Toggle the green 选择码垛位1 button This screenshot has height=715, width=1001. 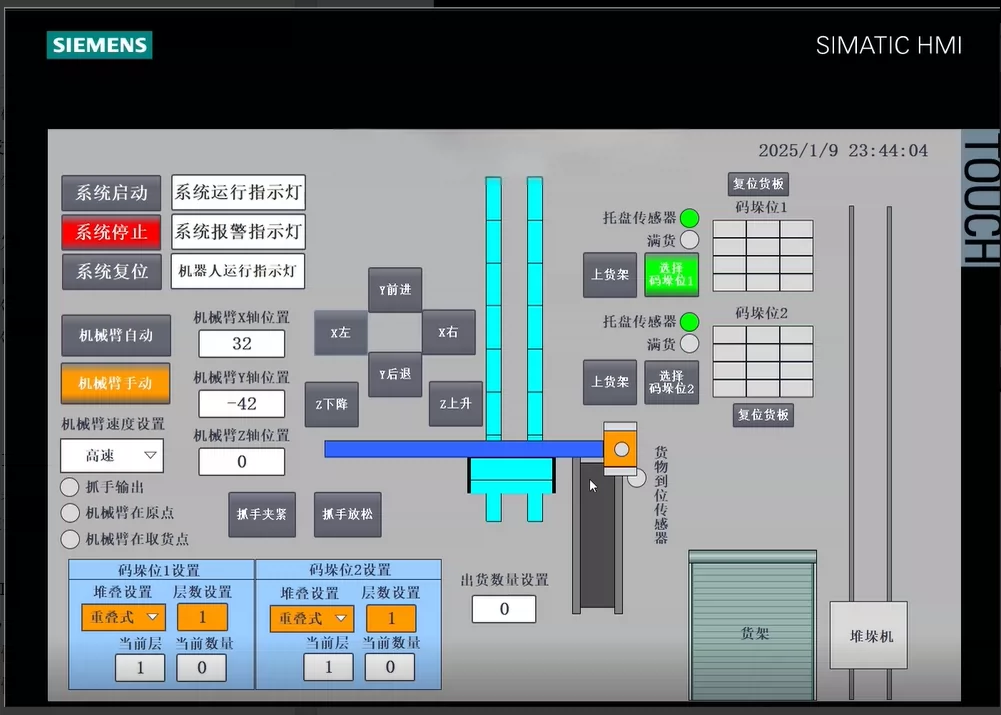tap(672, 275)
